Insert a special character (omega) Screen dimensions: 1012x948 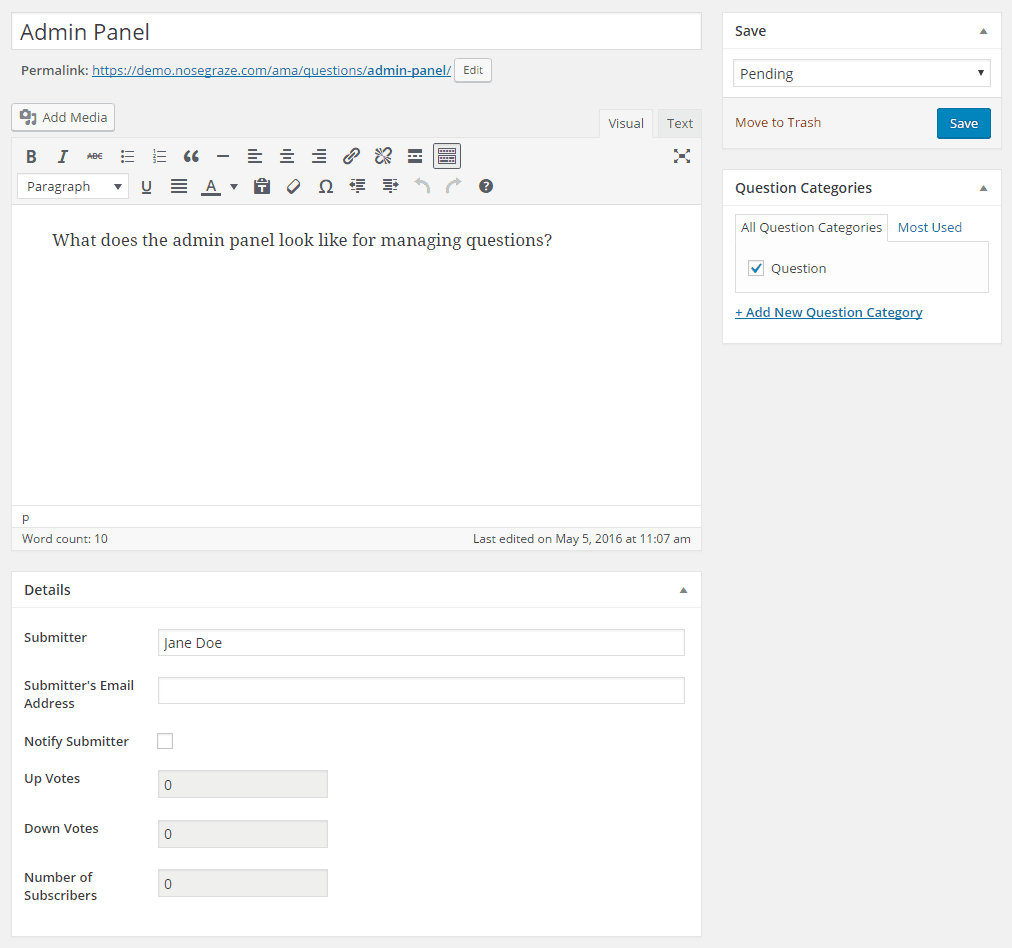pyautogui.click(x=325, y=186)
